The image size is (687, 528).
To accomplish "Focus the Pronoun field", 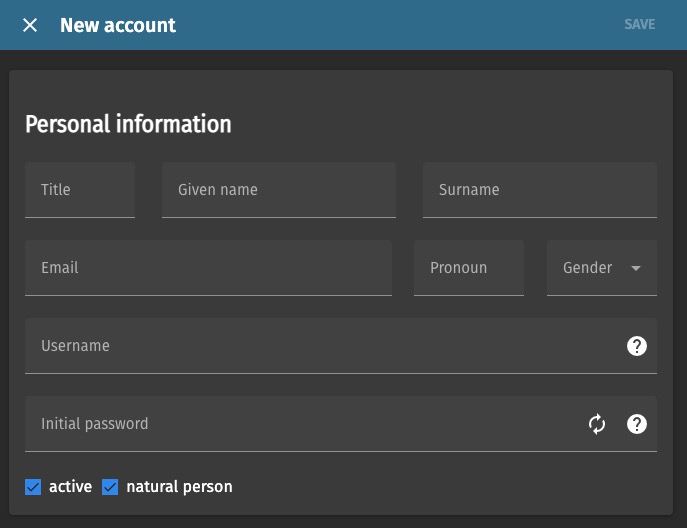I will click(469, 268).
